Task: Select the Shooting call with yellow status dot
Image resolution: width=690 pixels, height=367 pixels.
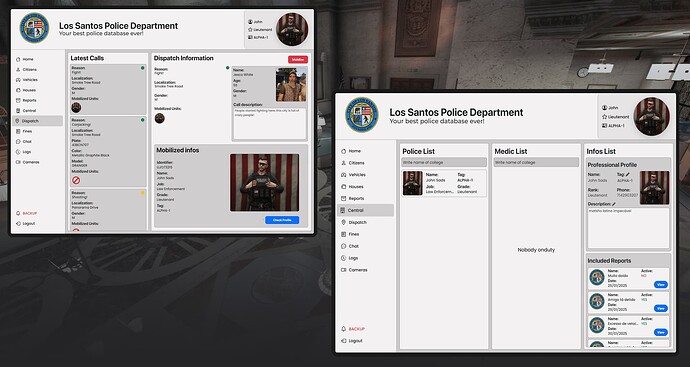Action: click(x=108, y=210)
